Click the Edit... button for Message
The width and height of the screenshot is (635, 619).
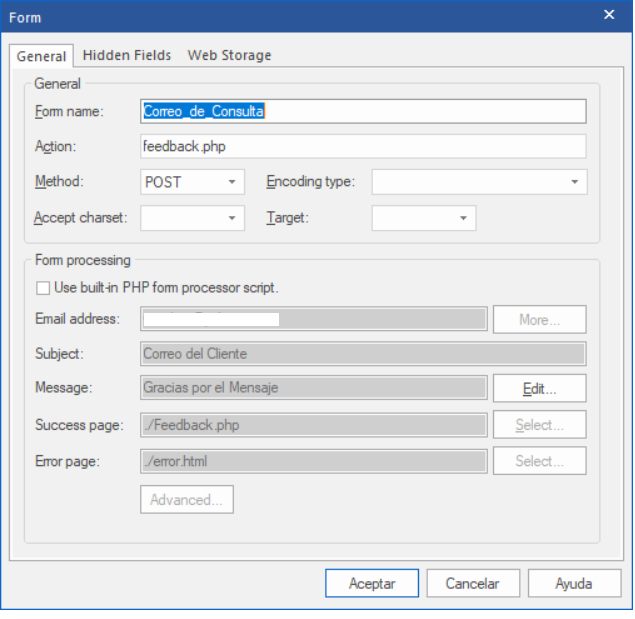click(539, 388)
